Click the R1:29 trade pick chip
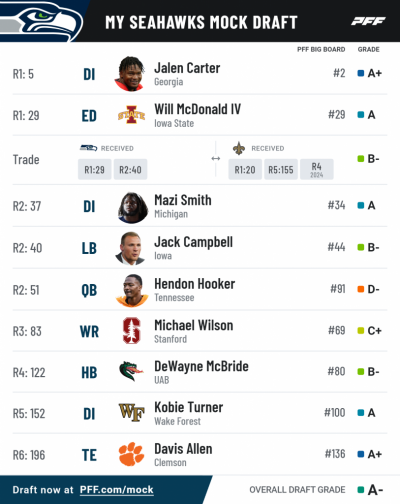This screenshot has height=504, width=400. click(94, 169)
